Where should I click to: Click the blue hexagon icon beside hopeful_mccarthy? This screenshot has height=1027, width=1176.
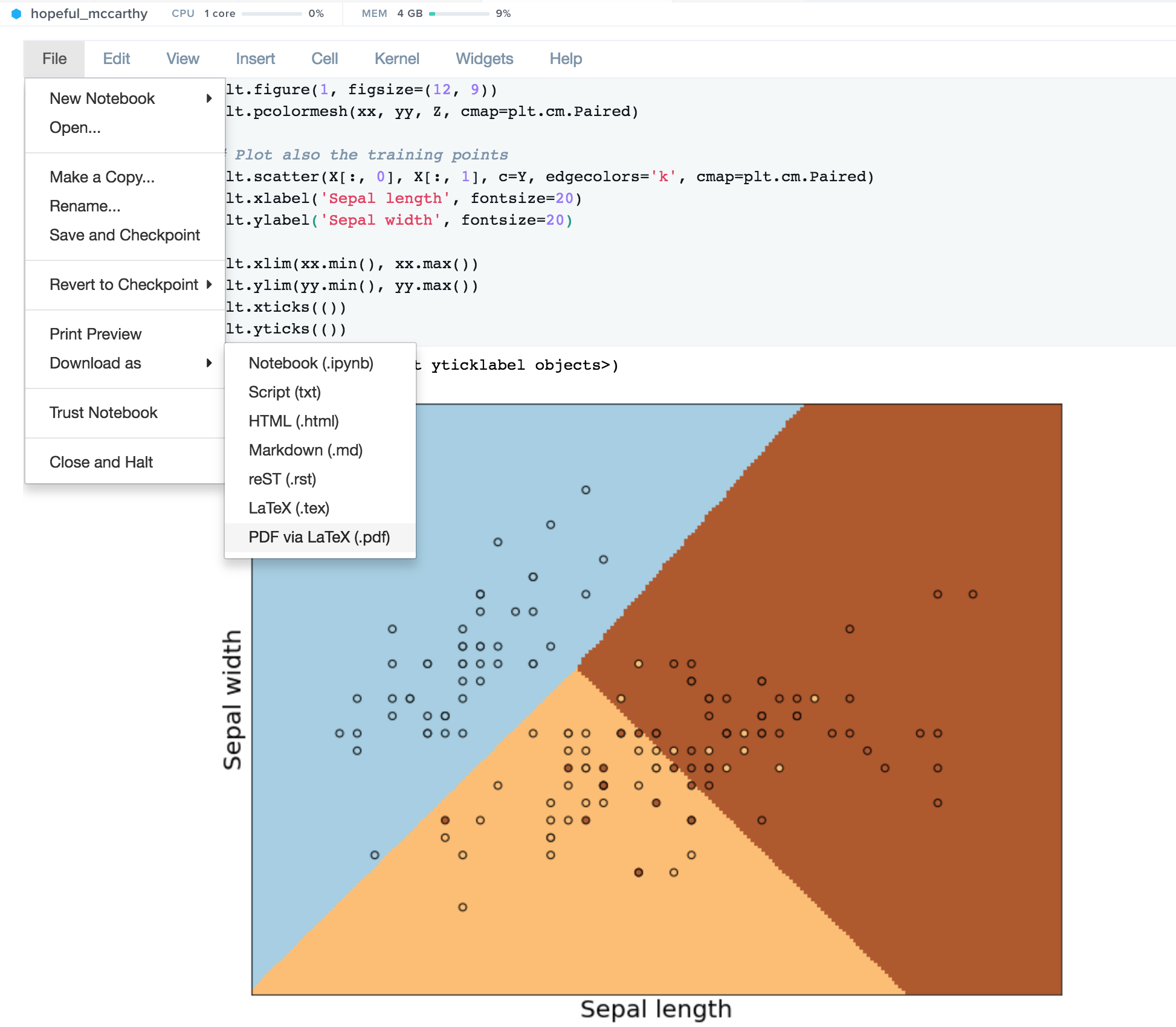point(16,13)
